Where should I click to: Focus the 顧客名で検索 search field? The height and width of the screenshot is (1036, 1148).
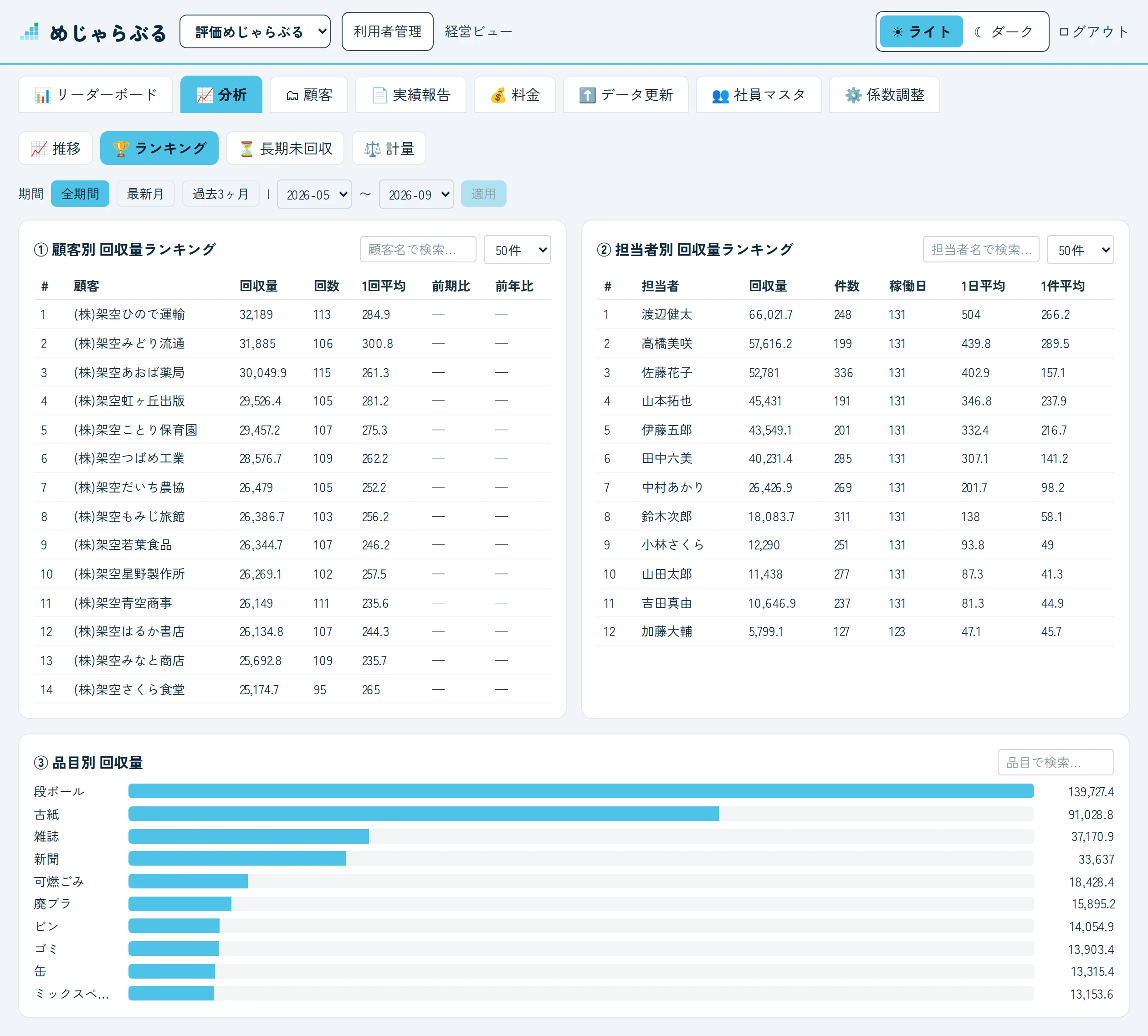tap(418, 250)
